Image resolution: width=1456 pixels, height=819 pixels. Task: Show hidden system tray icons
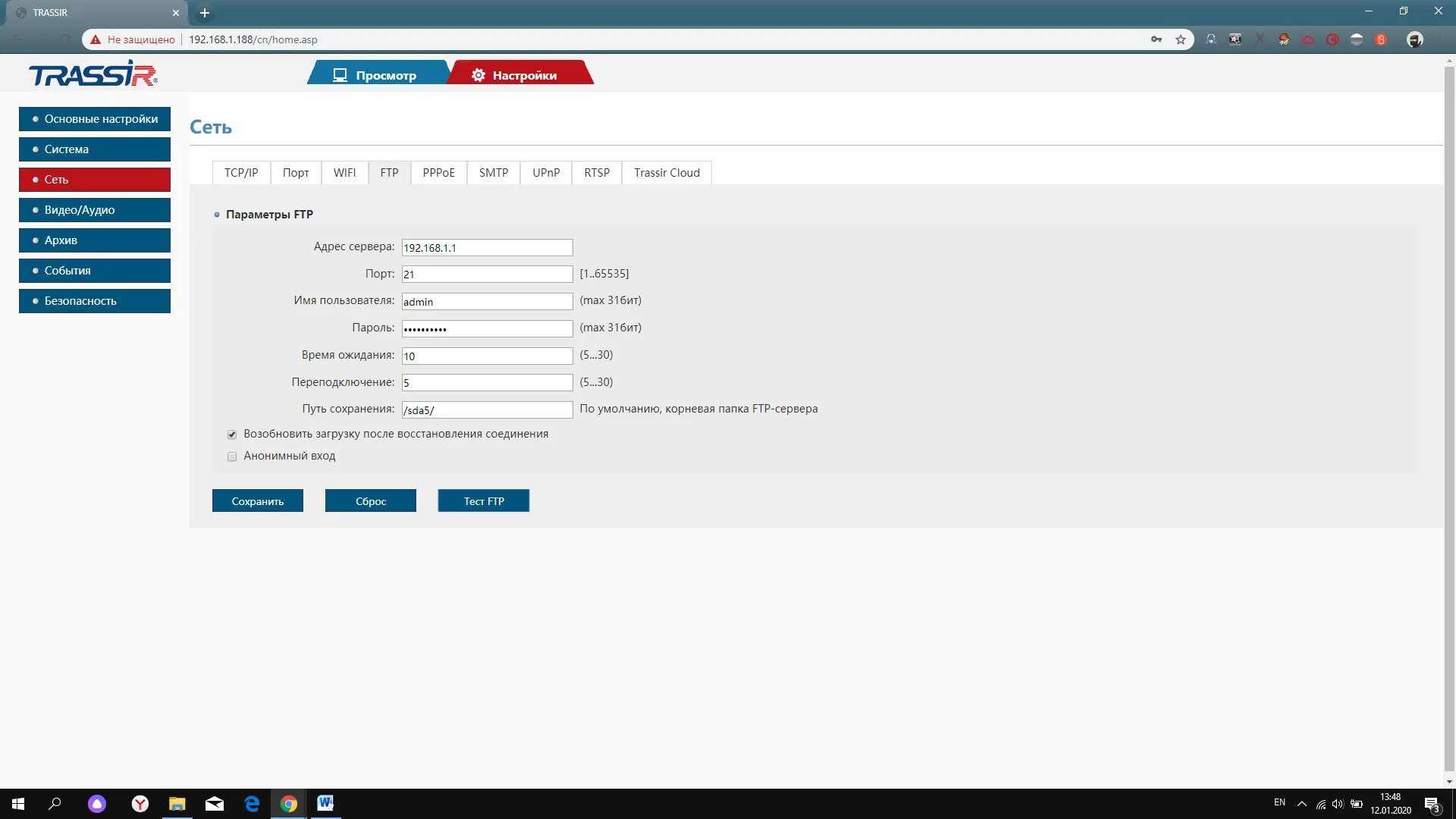(1301, 803)
